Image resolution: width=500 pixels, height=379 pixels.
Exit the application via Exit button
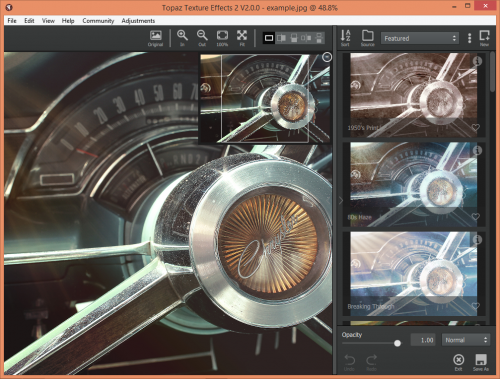459,363
